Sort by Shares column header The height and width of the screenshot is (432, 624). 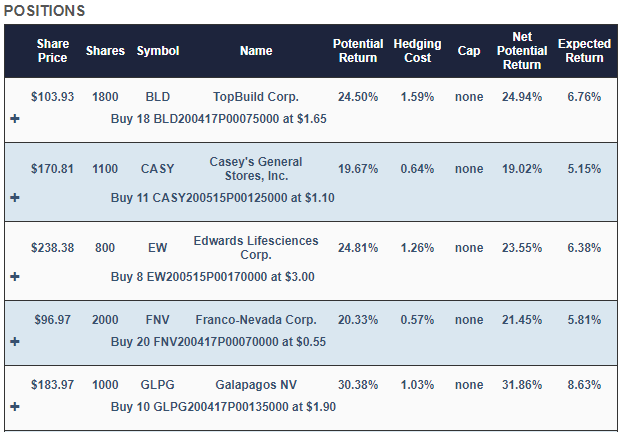[105, 51]
